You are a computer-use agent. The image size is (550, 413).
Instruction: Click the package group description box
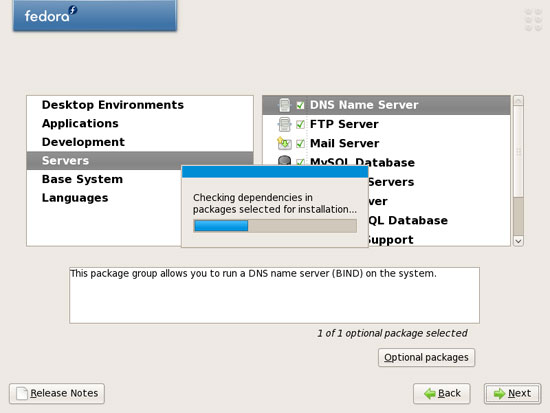point(274,295)
